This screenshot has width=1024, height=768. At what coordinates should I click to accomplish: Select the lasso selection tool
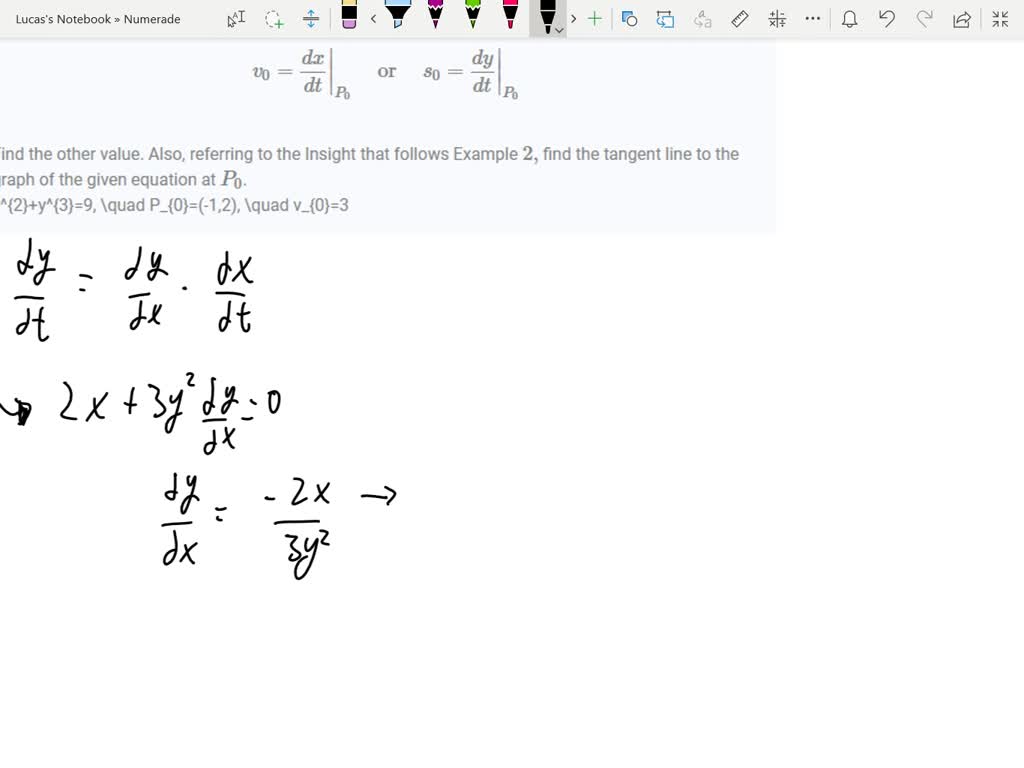[273, 17]
